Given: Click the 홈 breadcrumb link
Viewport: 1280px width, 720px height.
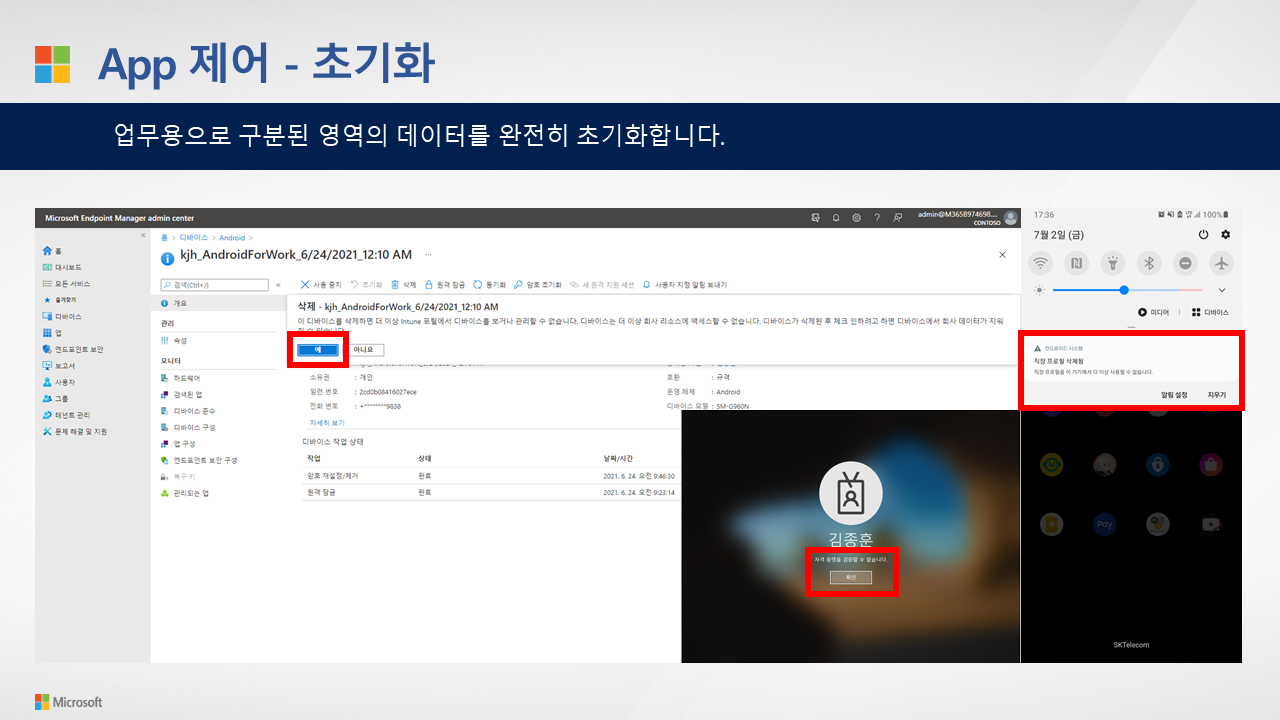Looking at the screenshot, I should click(165, 238).
